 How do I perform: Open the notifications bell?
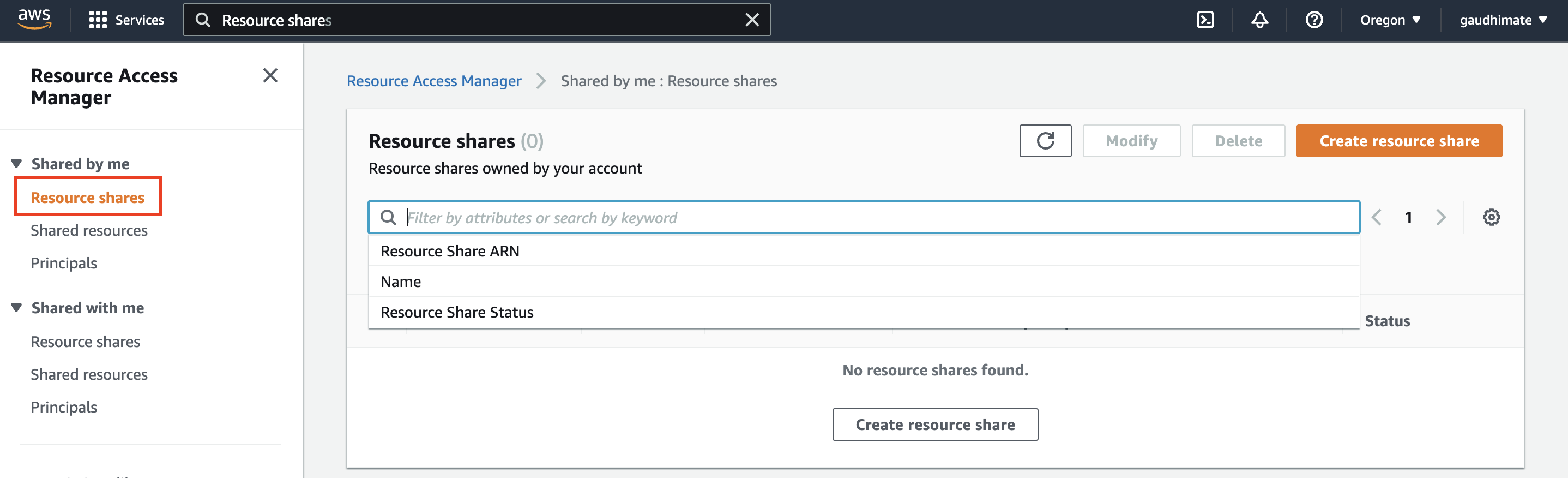(1259, 20)
